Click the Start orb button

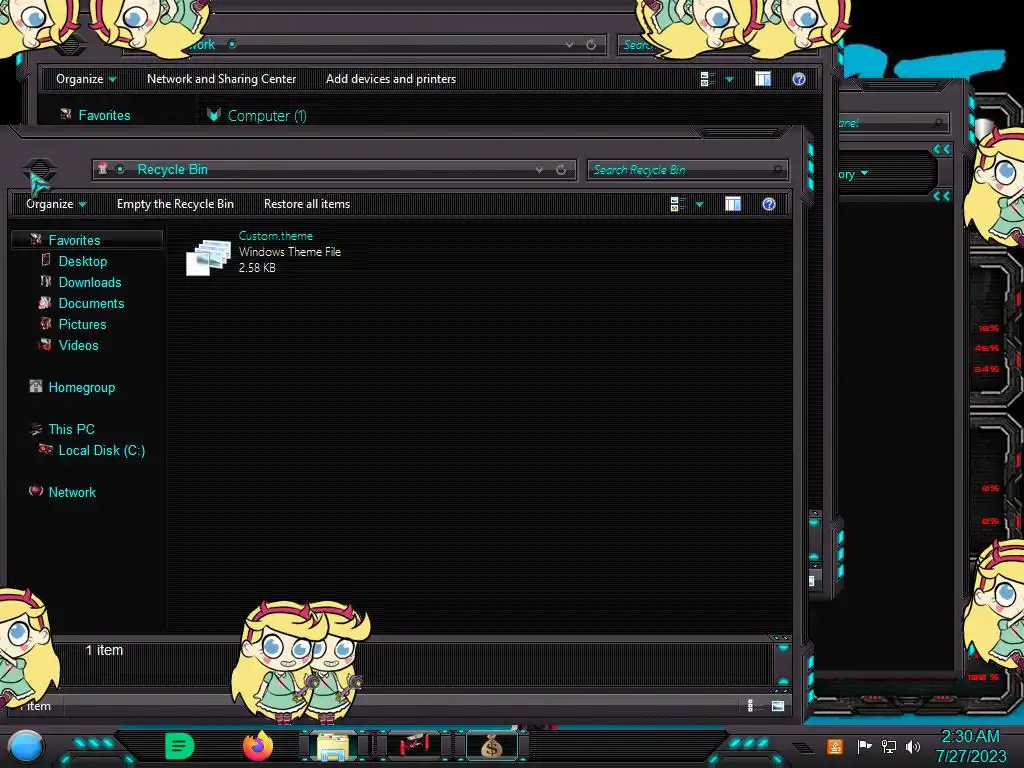[x=26, y=747]
